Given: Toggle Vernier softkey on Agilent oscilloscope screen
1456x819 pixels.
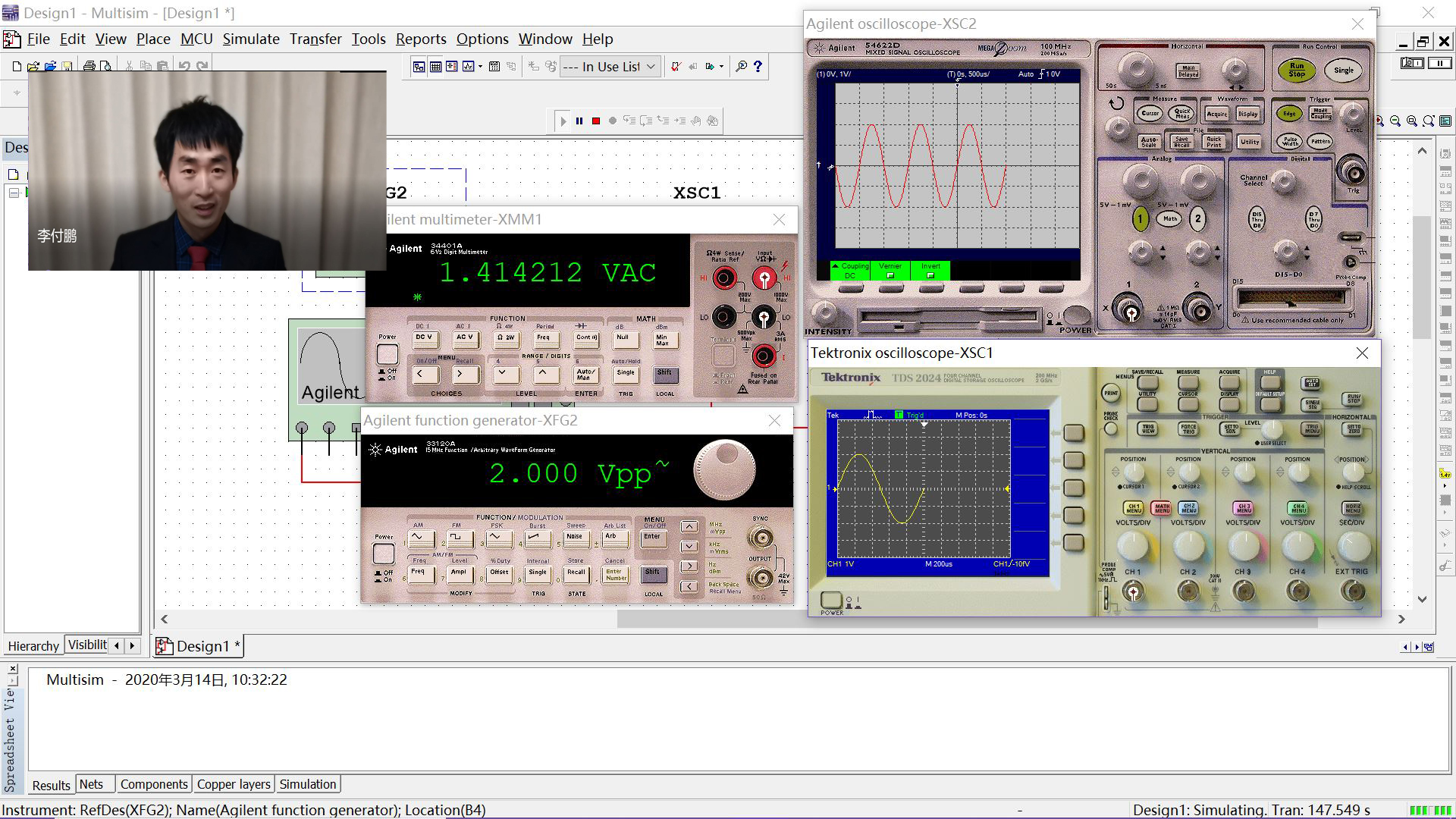Looking at the screenshot, I should pos(890,271).
